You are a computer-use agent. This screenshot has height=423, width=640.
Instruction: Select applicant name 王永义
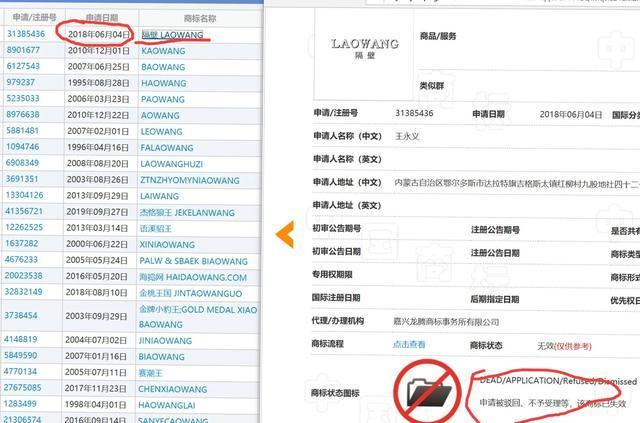pyautogui.click(x=407, y=136)
